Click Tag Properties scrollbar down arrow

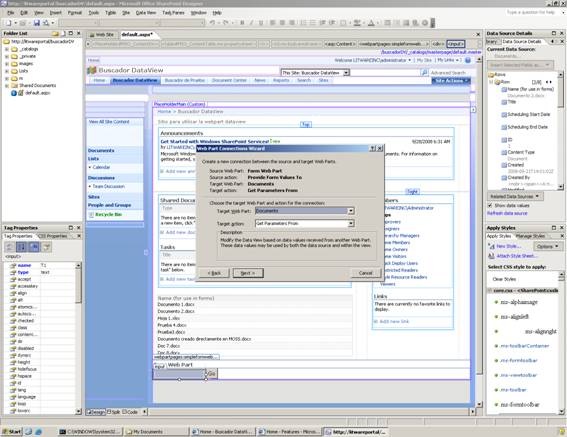pos(78,411)
